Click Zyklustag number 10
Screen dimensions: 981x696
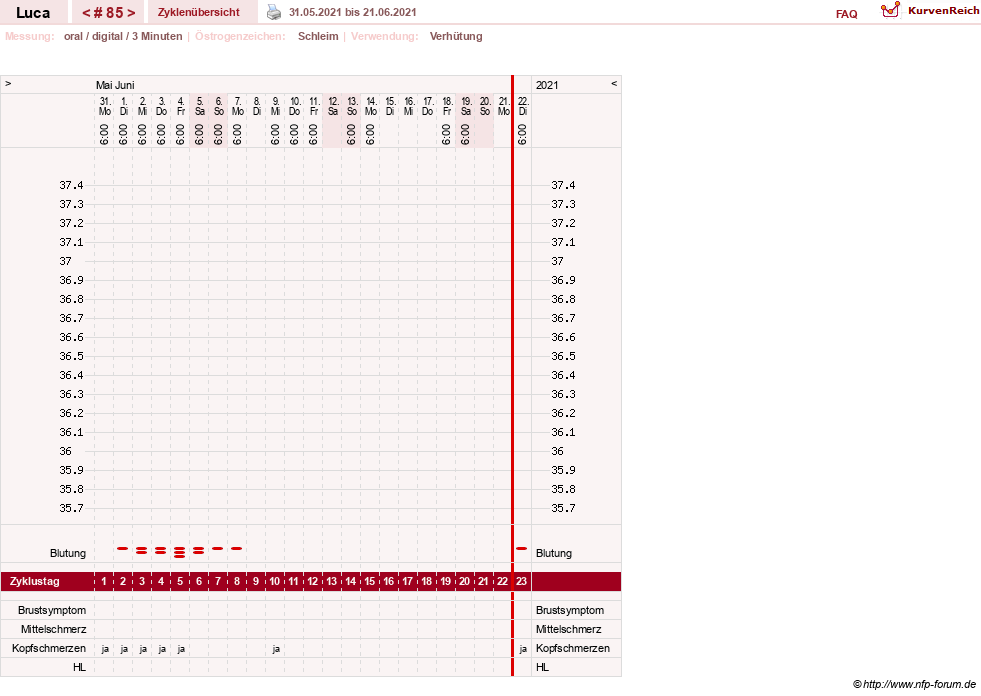click(x=275, y=581)
